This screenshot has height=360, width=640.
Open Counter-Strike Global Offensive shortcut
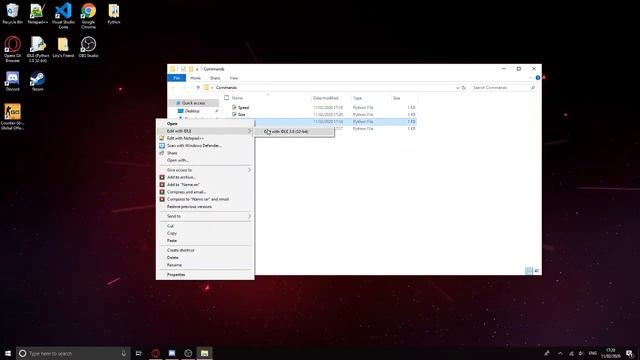click(x=12, y=117)
